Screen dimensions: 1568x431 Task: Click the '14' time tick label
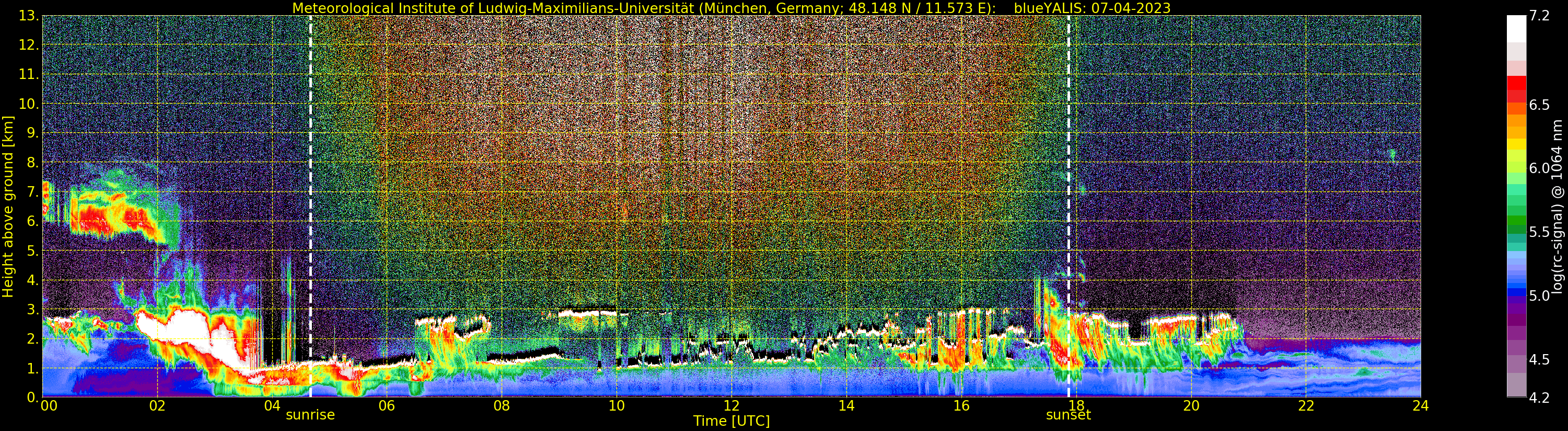pos(846,406)
